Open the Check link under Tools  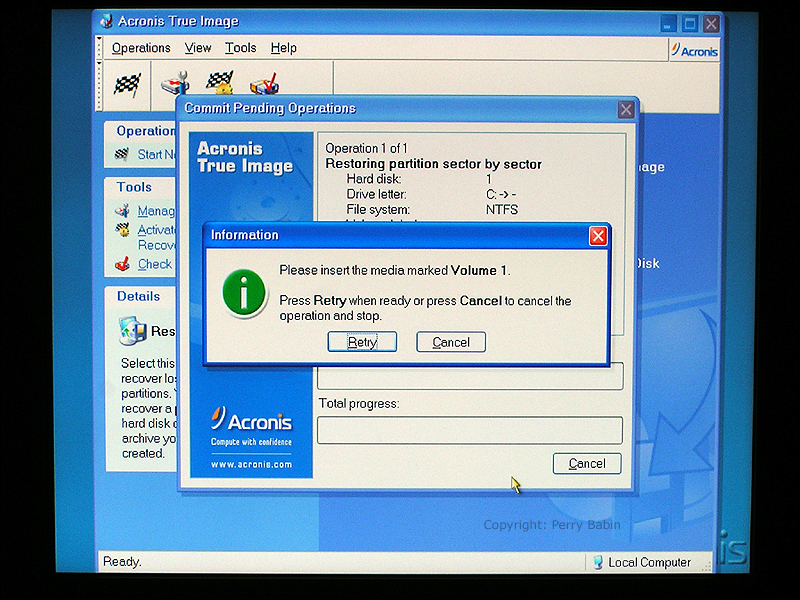coord(155,264)
